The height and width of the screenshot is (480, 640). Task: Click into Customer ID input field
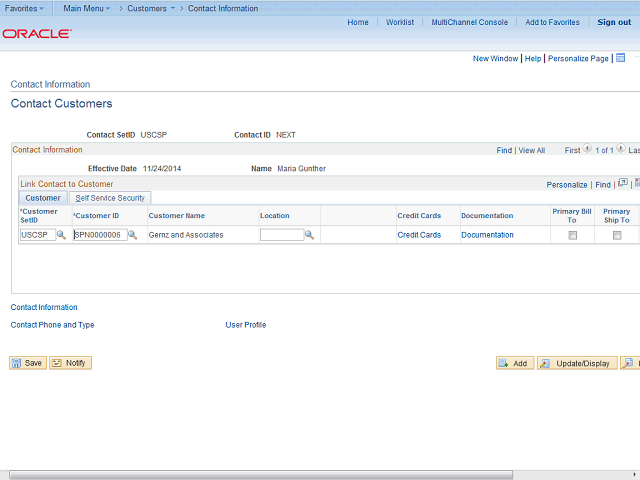[100, 235]
